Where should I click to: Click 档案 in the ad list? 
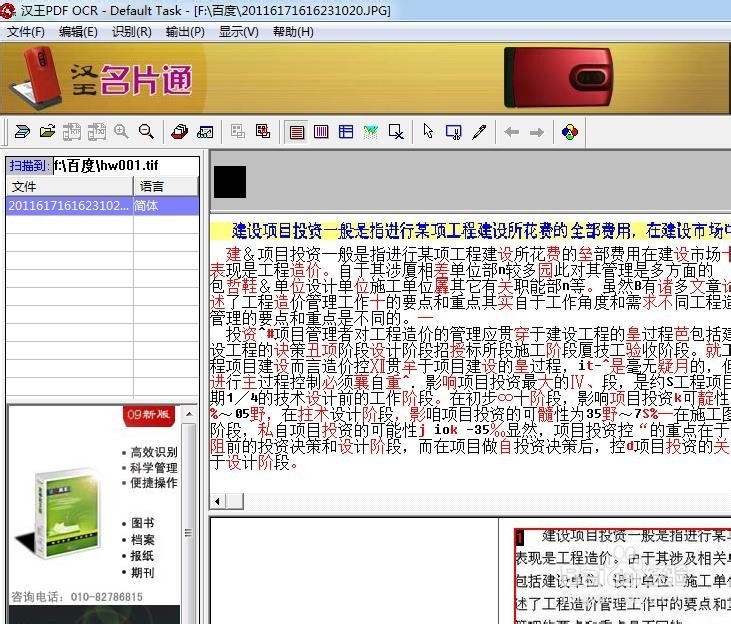[x=143, y=540]
